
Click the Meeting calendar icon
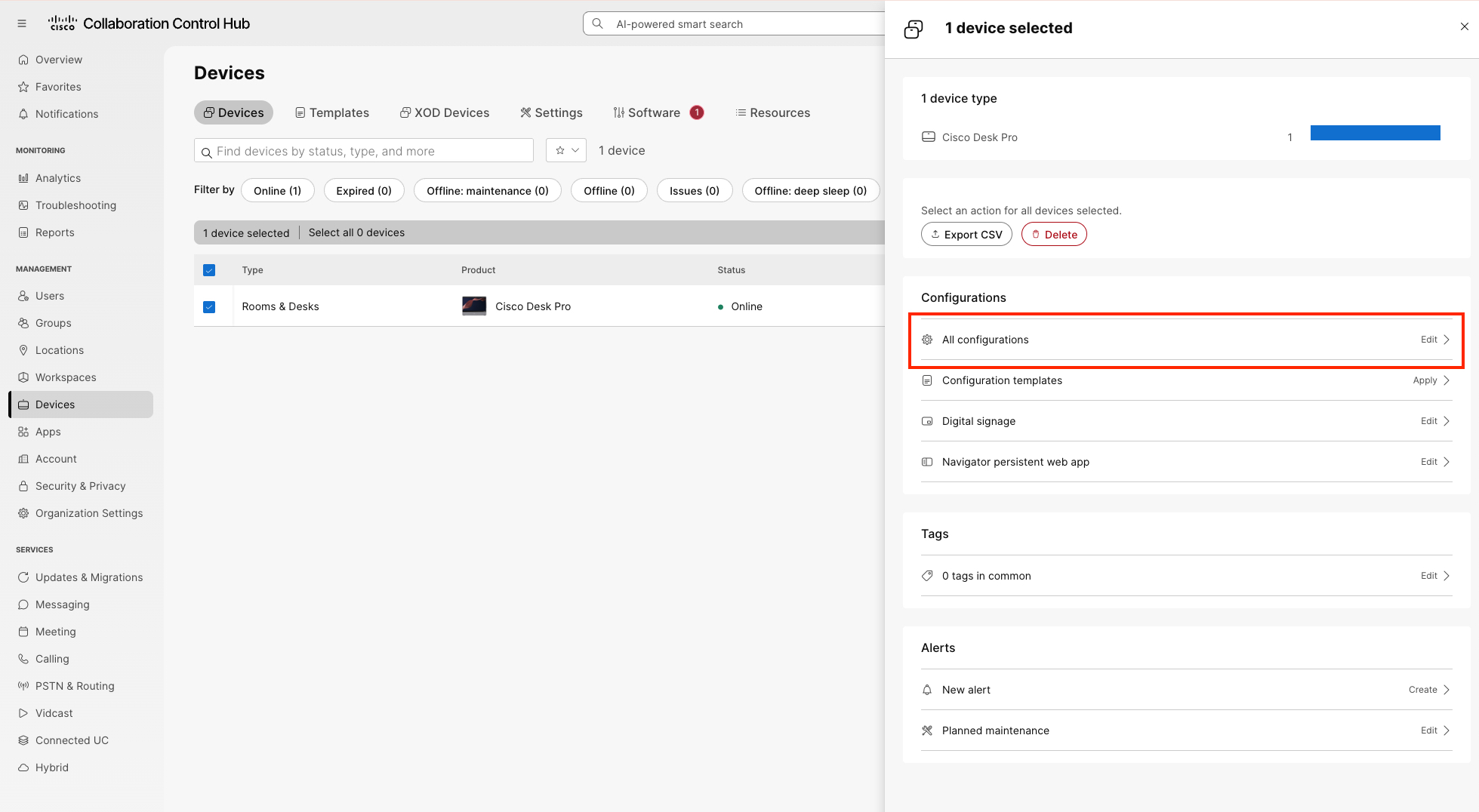click(23, 632)
